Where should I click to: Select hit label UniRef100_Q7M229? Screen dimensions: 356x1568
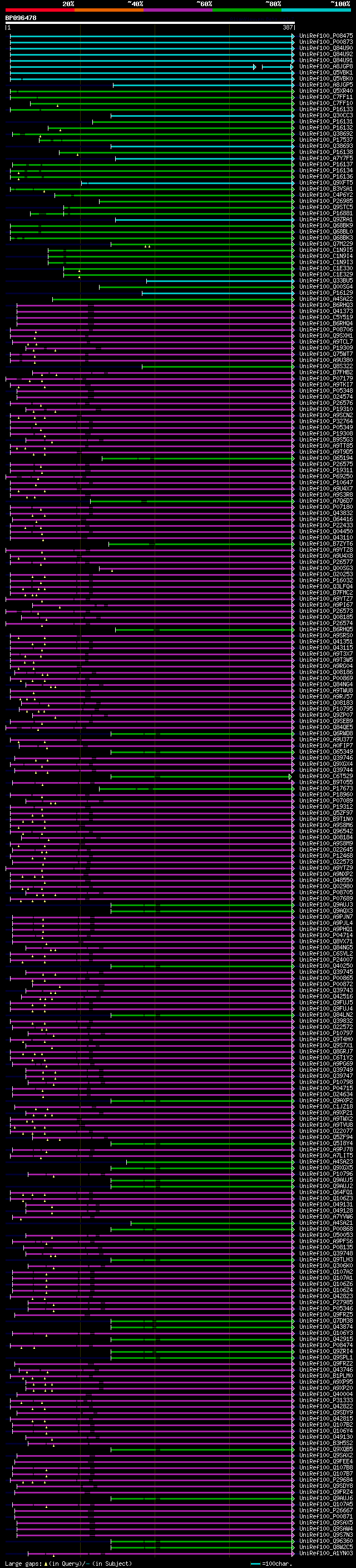[x=325, y=244]
